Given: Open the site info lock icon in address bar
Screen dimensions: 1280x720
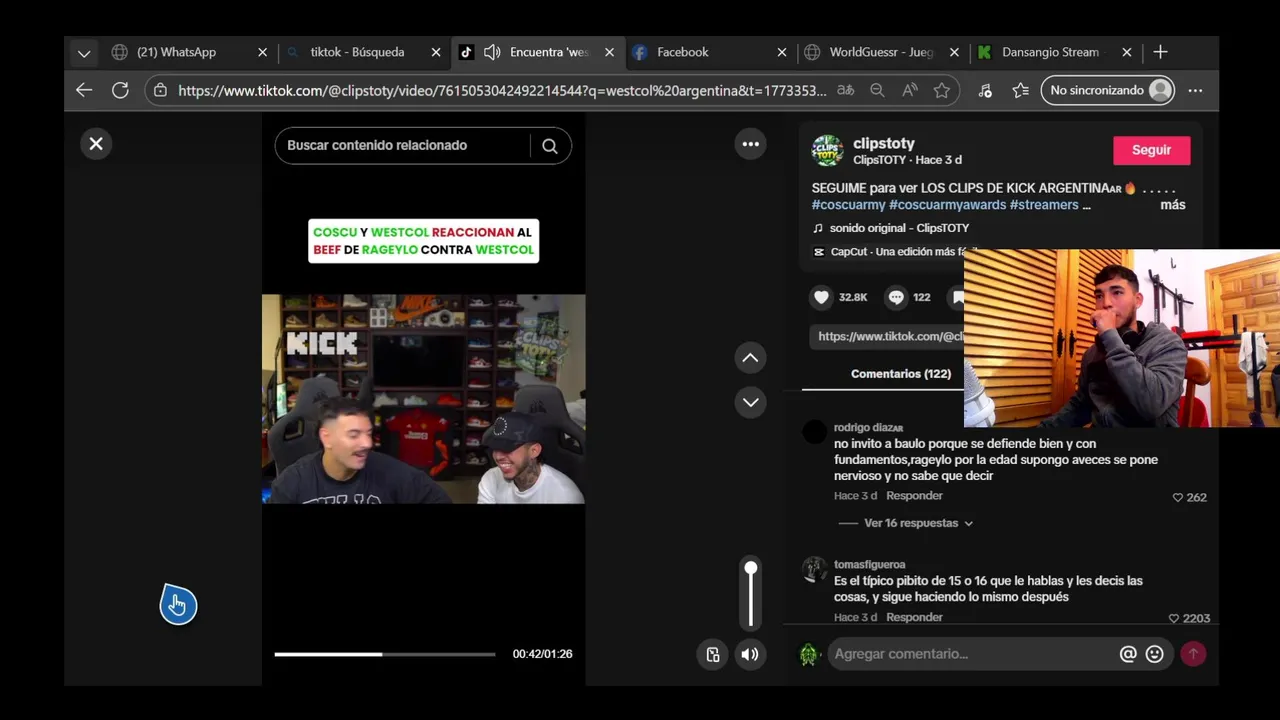Looking at the screenshot, I should click(161, 90).
